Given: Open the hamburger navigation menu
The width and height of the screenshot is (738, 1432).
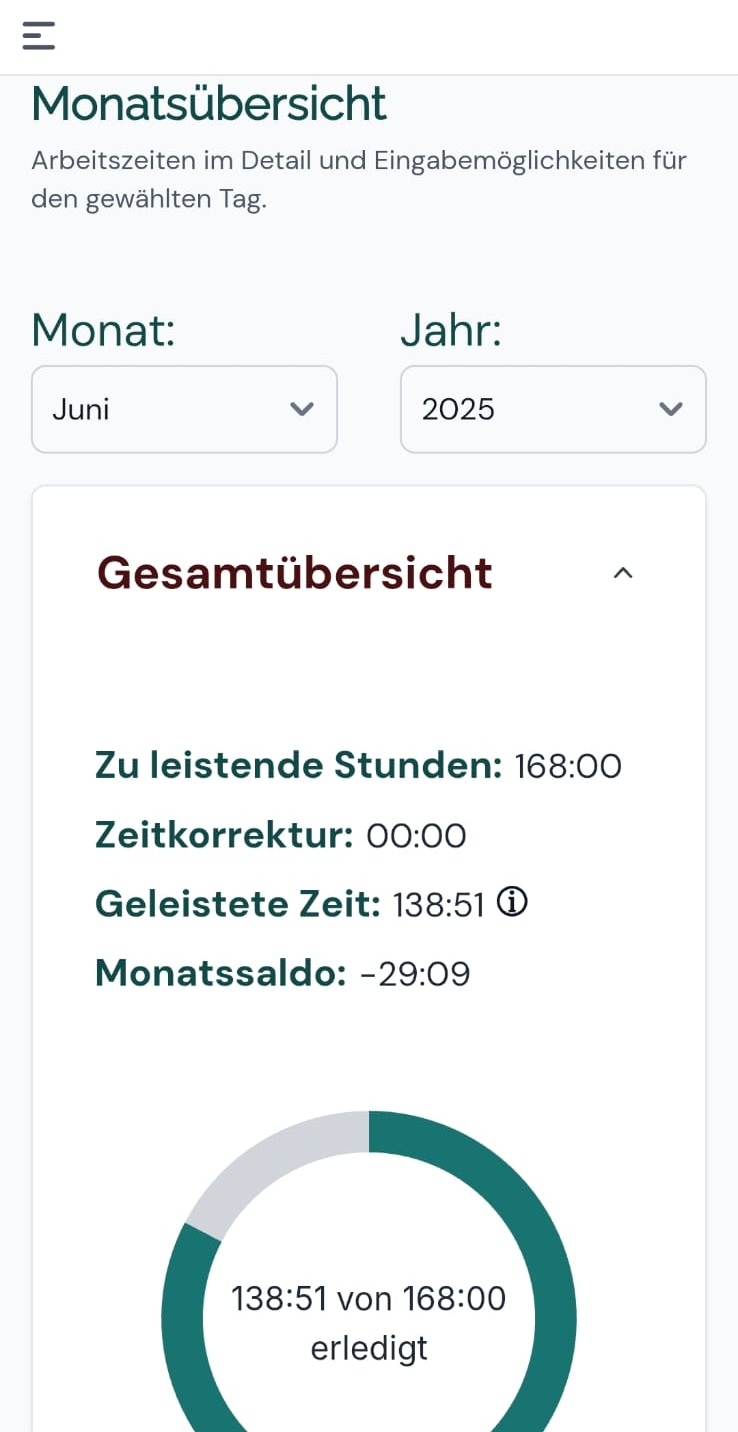Looking at the screenshot, I should point(38,35).
